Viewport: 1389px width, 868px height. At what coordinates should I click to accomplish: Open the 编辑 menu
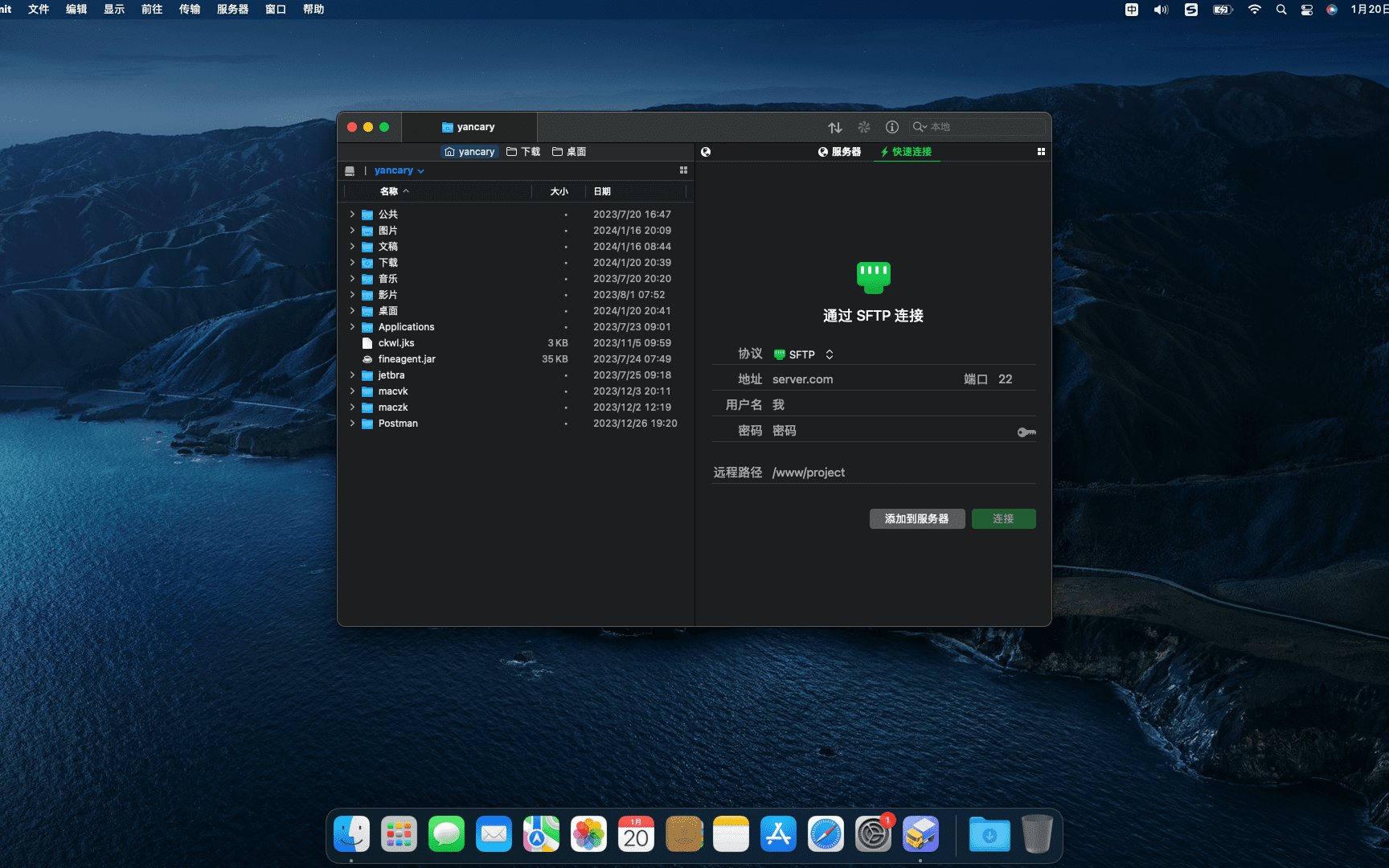point(76,10)
